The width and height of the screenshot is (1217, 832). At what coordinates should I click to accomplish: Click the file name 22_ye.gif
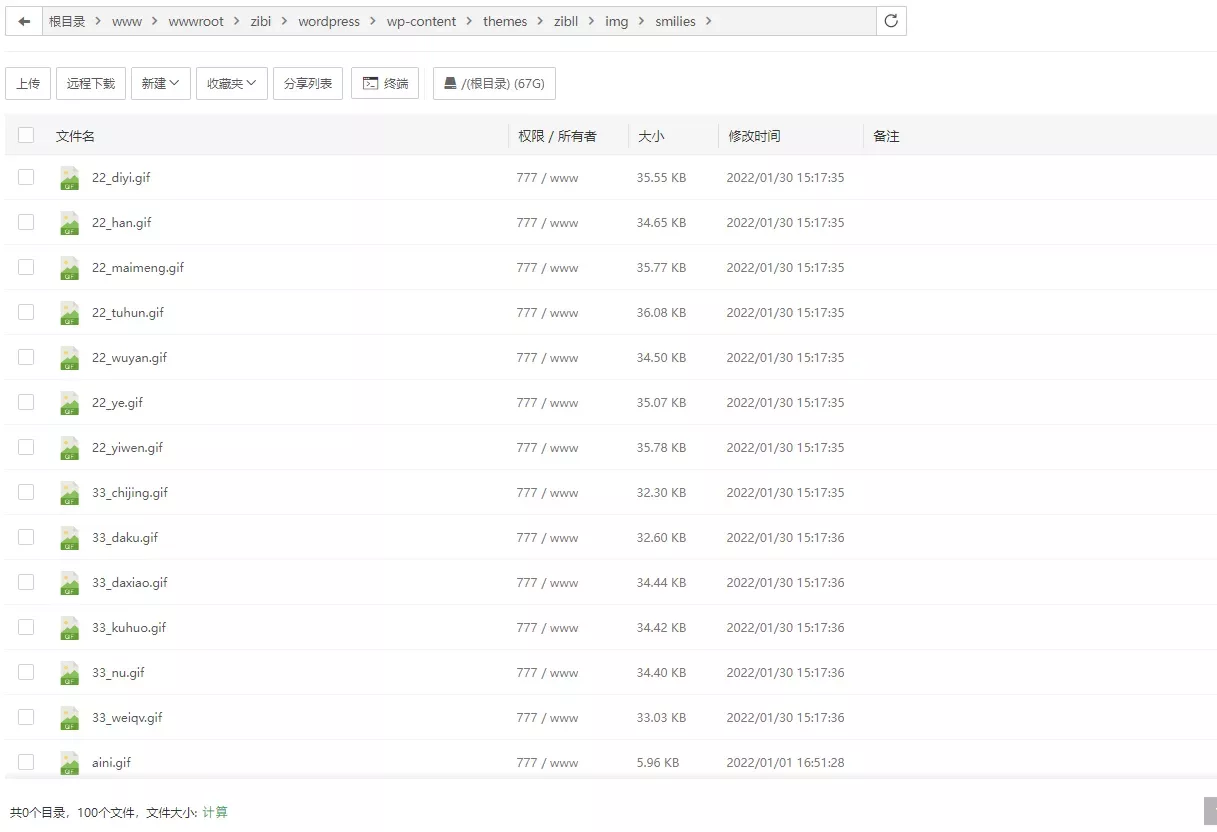(117, 403)
